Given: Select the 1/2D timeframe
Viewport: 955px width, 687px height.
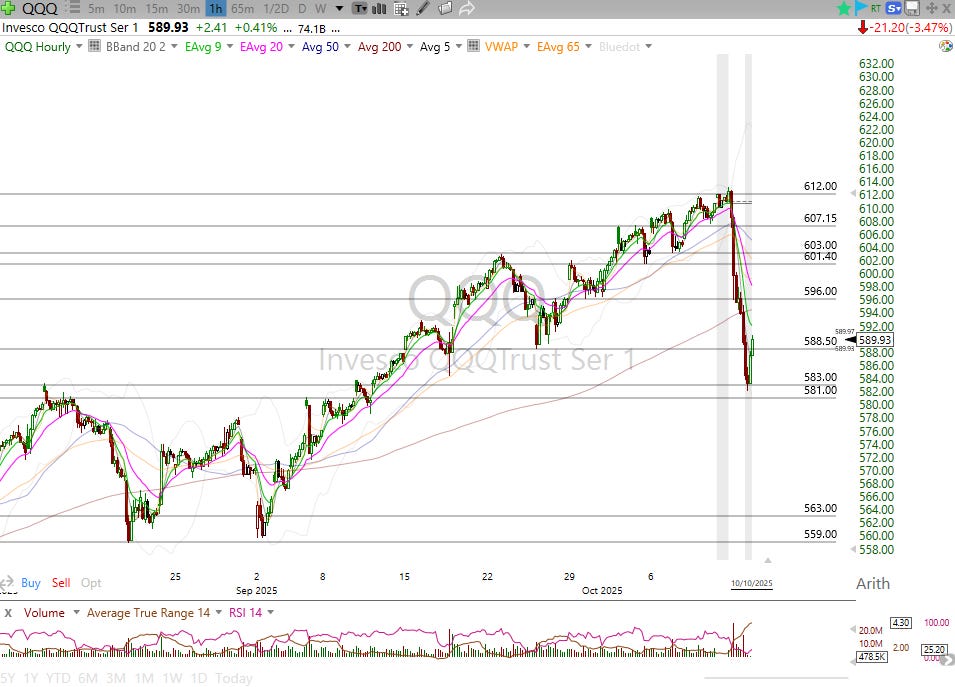Looking at the screenshot, I should [x=276, y=9].
